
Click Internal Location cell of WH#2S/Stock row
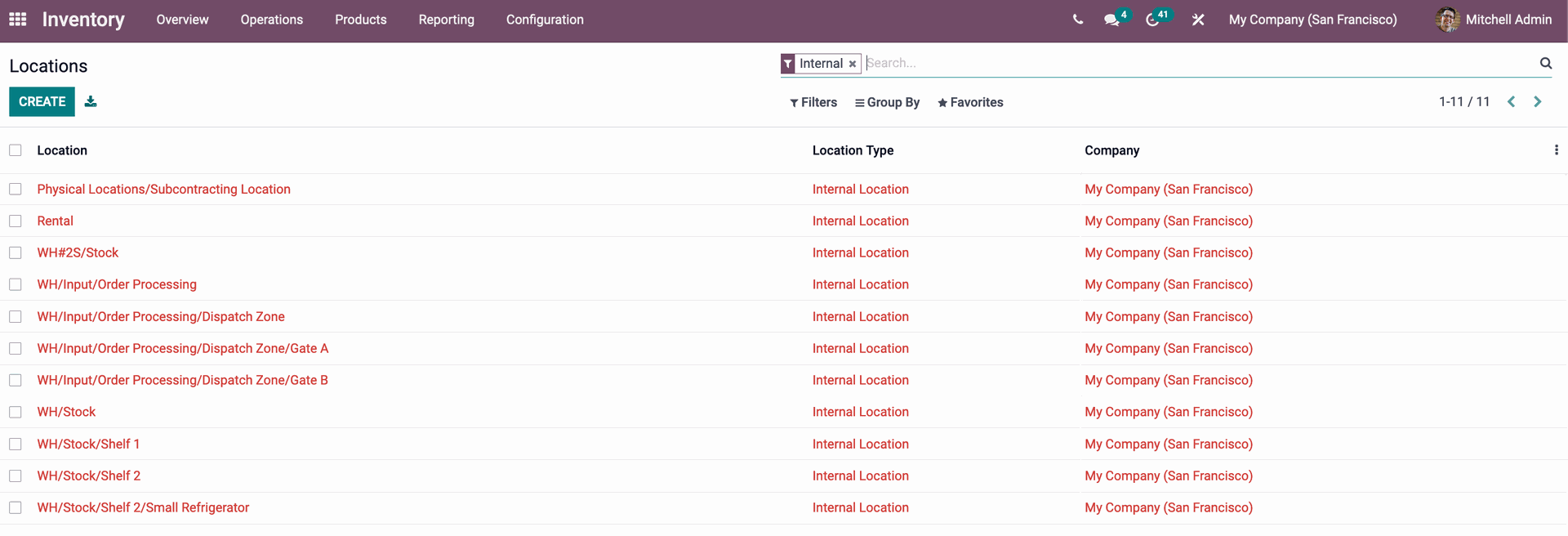tap(860, 252)
